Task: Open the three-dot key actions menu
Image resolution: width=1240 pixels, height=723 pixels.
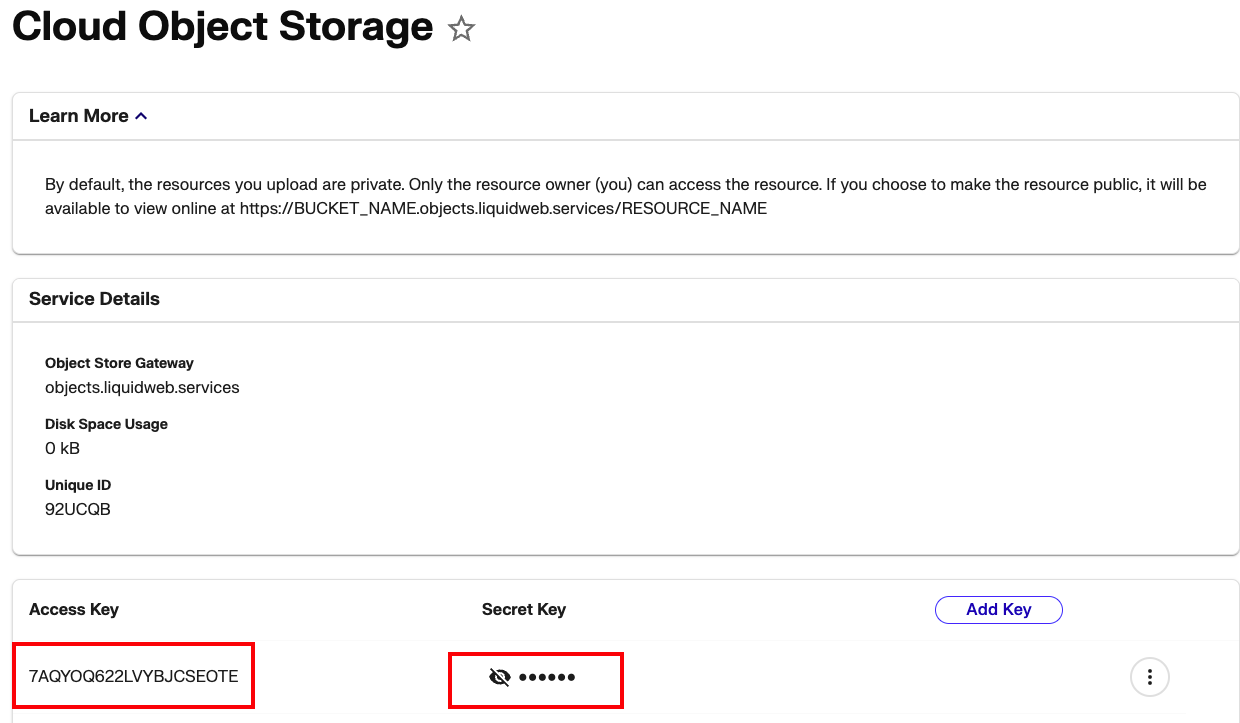Action: 1149,677
